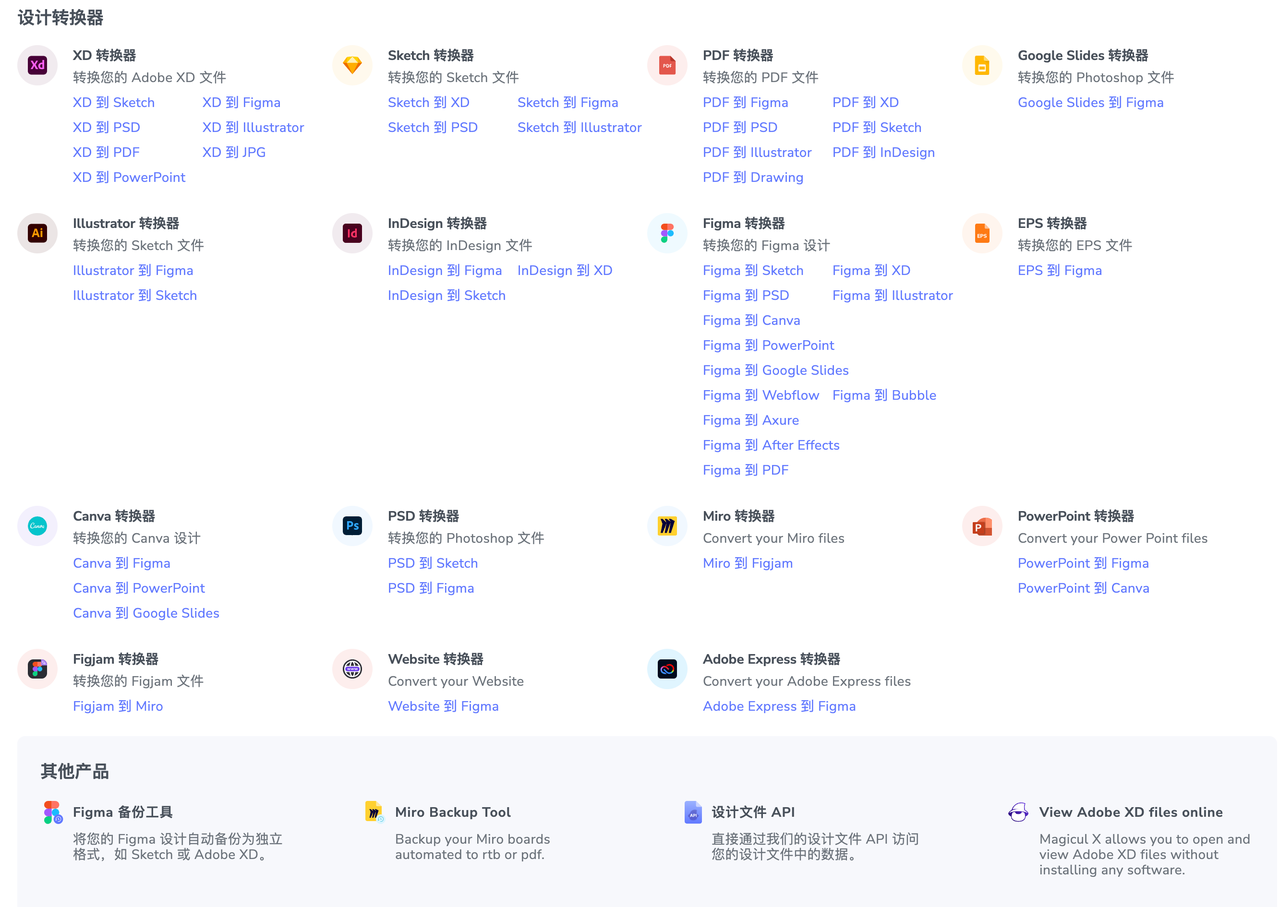Select View Adobe XD files online
Viewport: 1280px width, 907px height.
(1130, 812)
